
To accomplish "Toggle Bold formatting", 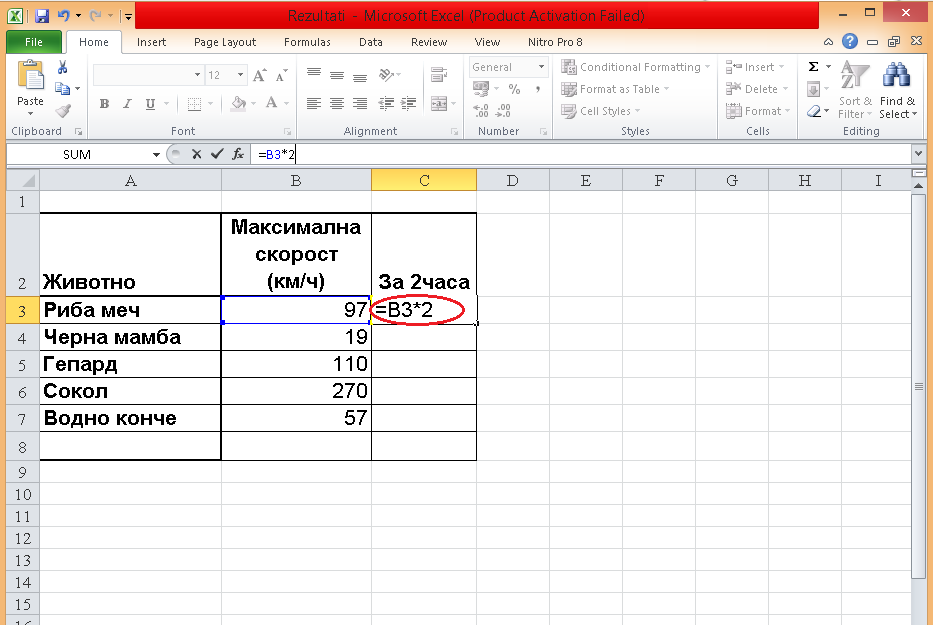I will point(104,104).
